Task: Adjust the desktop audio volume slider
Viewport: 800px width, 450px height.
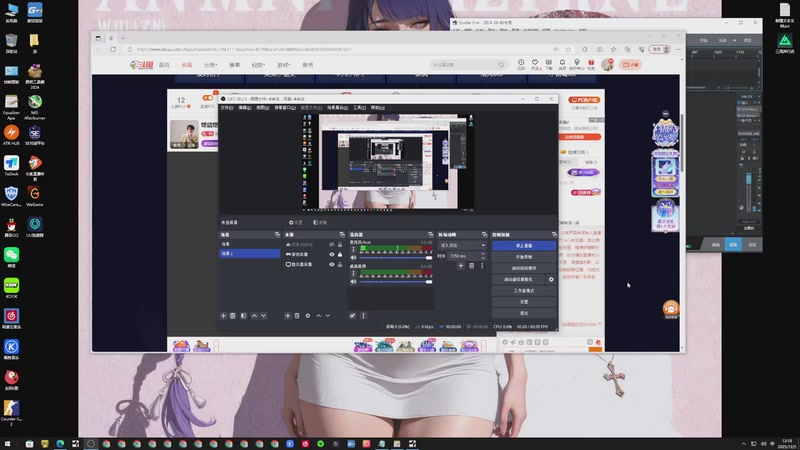Action: (395, 282)
